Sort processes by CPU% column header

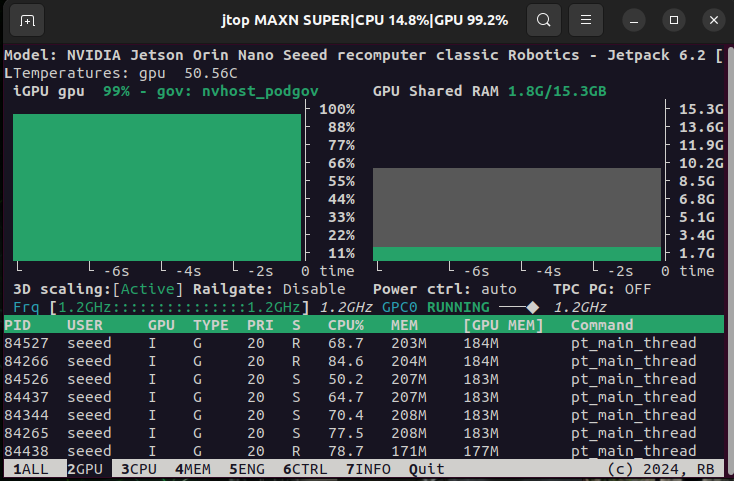(x=347, y=325)
